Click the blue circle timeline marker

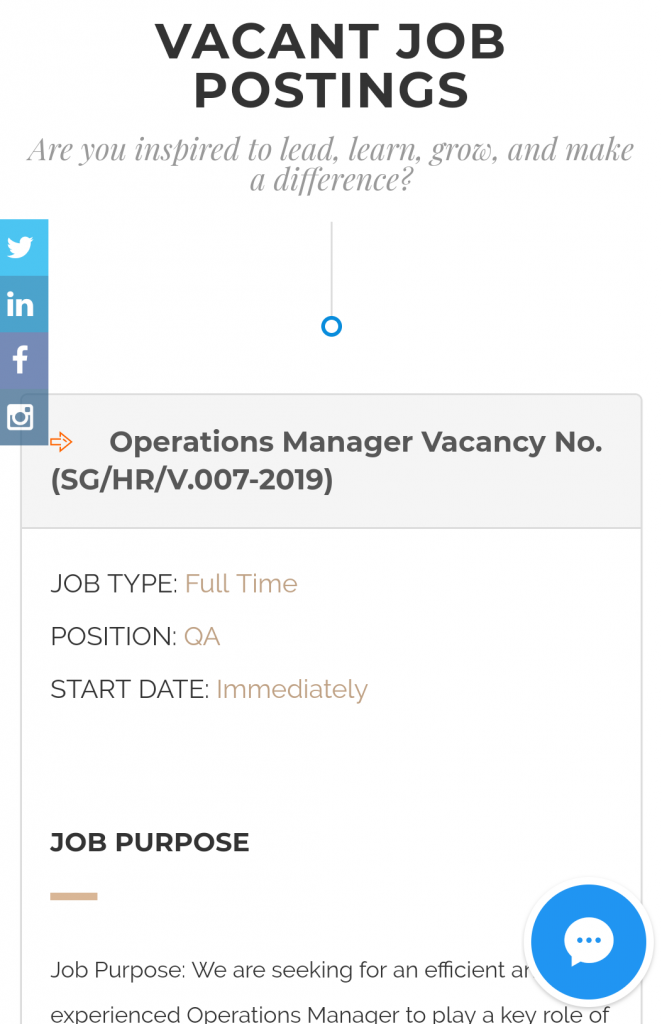[332, 327]
